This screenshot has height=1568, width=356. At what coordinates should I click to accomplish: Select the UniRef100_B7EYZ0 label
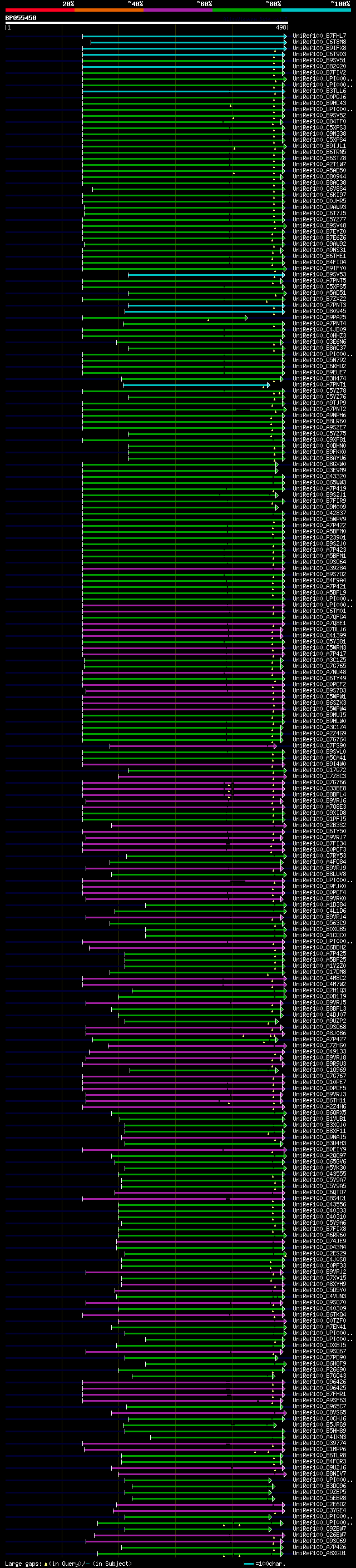pyautogui.click(x=319, y=231)
